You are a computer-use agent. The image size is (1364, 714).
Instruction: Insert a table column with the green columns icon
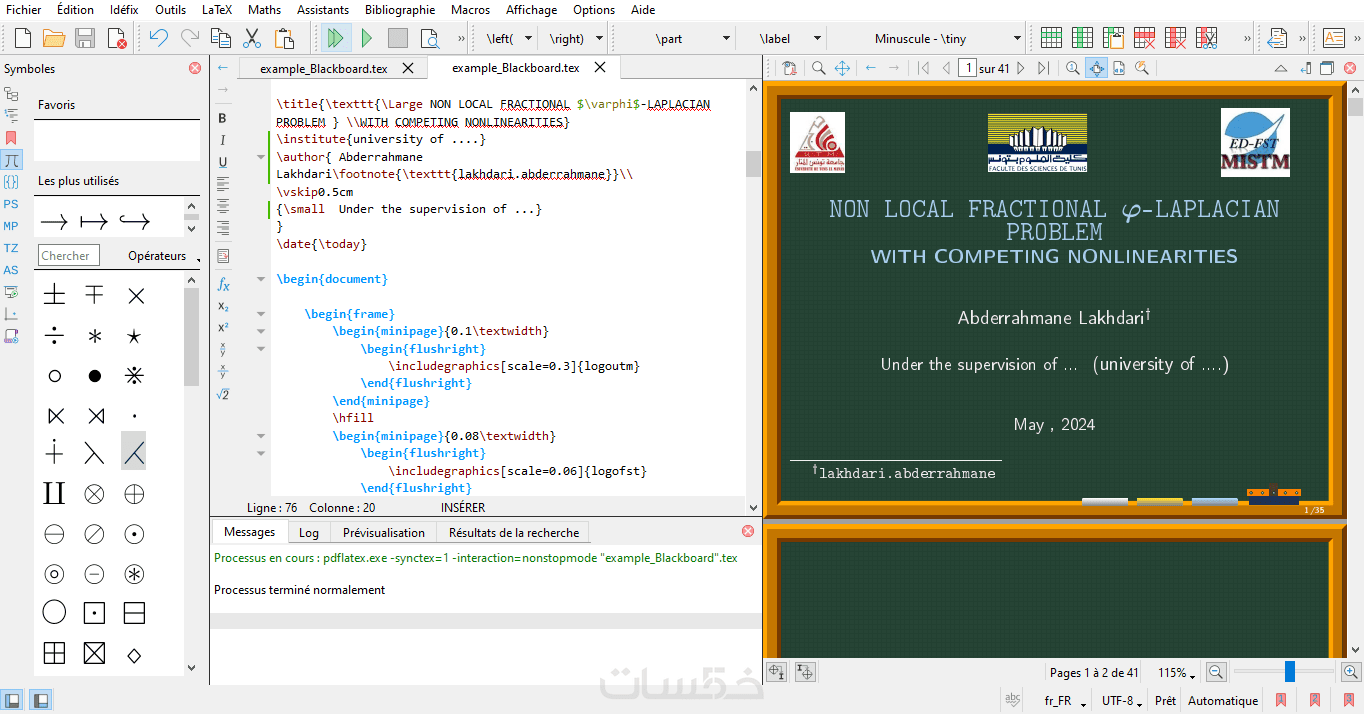(x=1082, y=39)
